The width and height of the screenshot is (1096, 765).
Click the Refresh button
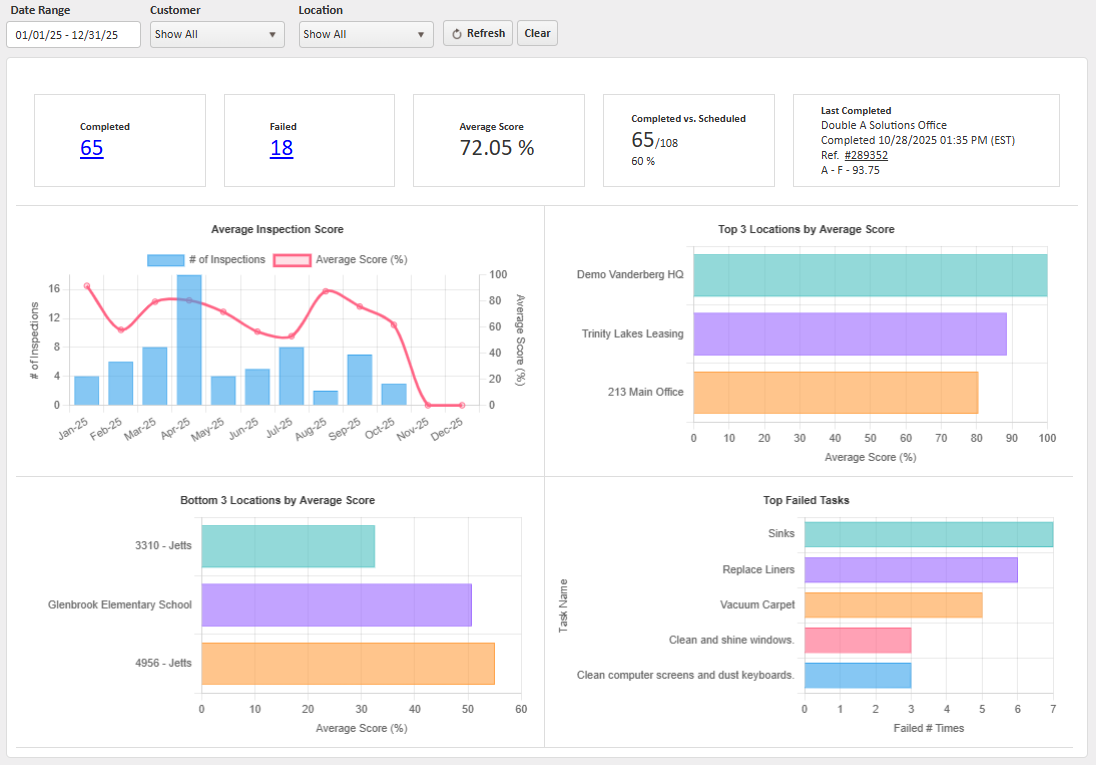[477, 33]
